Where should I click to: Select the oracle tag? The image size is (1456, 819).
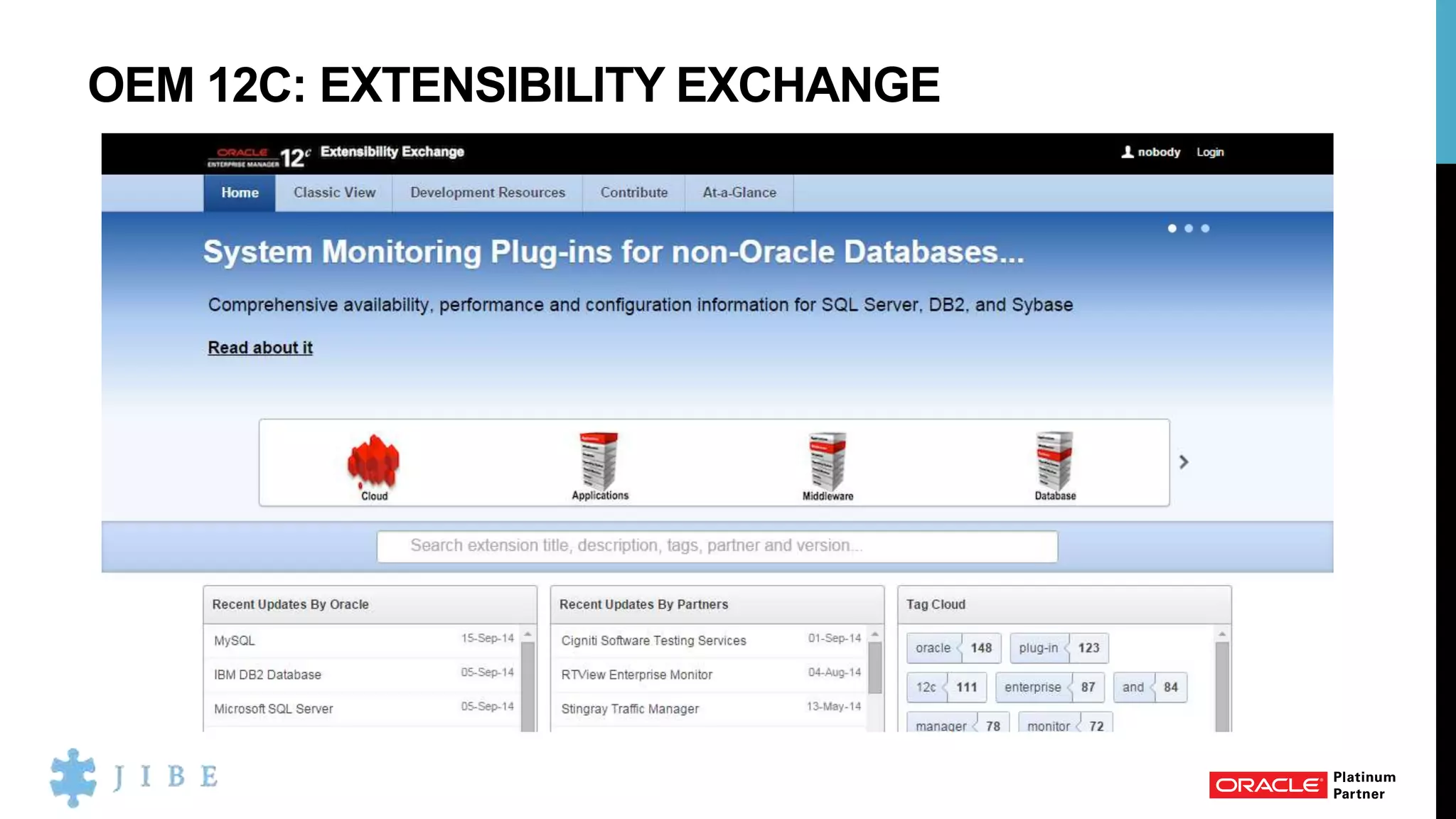pos(954,648)
